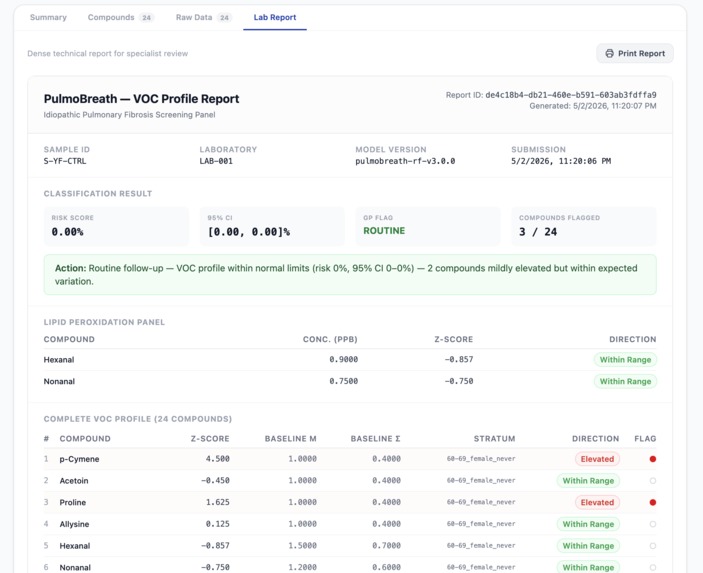Click the laboratory value LAB-001

point(216,161)
